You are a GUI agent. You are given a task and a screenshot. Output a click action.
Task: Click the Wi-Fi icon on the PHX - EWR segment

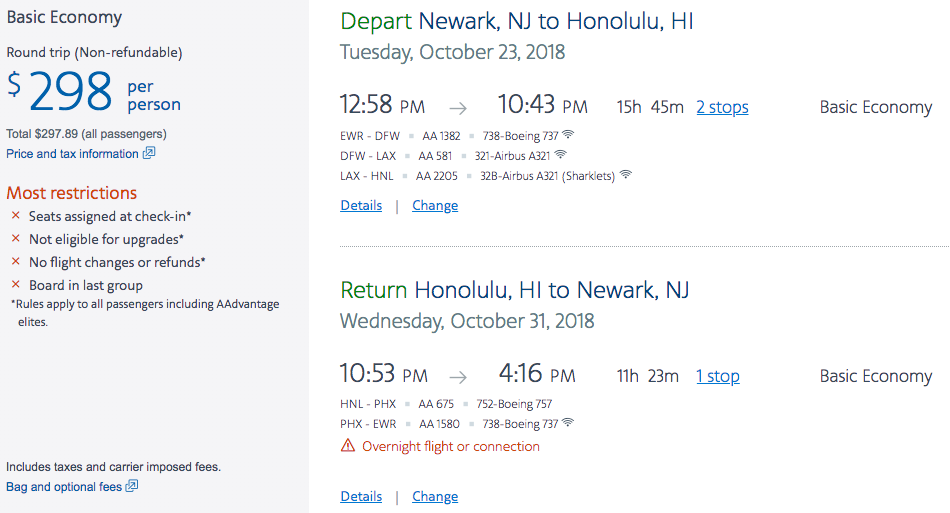pos(568,423)
